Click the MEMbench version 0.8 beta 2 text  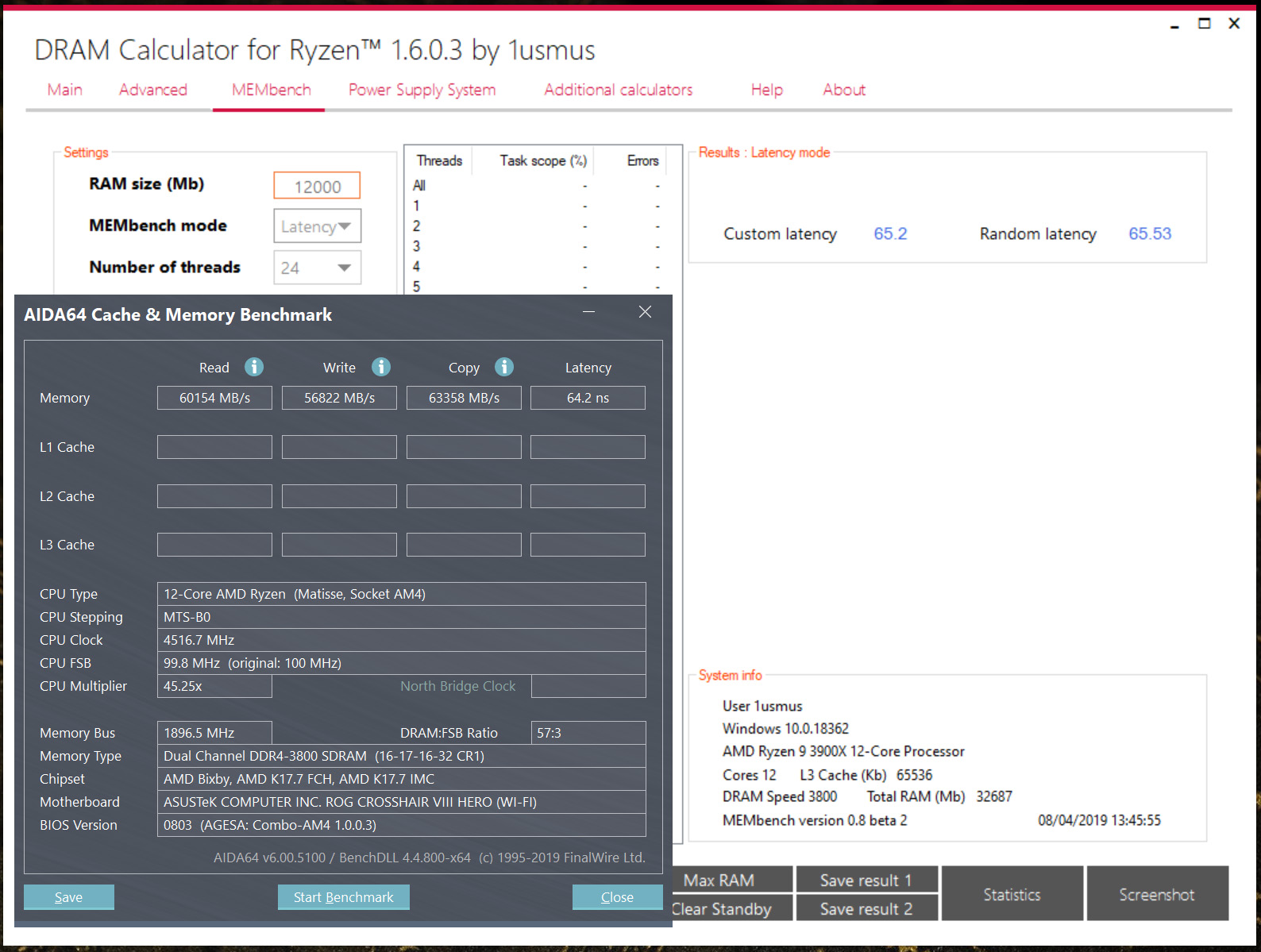pyautogui.click(x=815, y=820)
